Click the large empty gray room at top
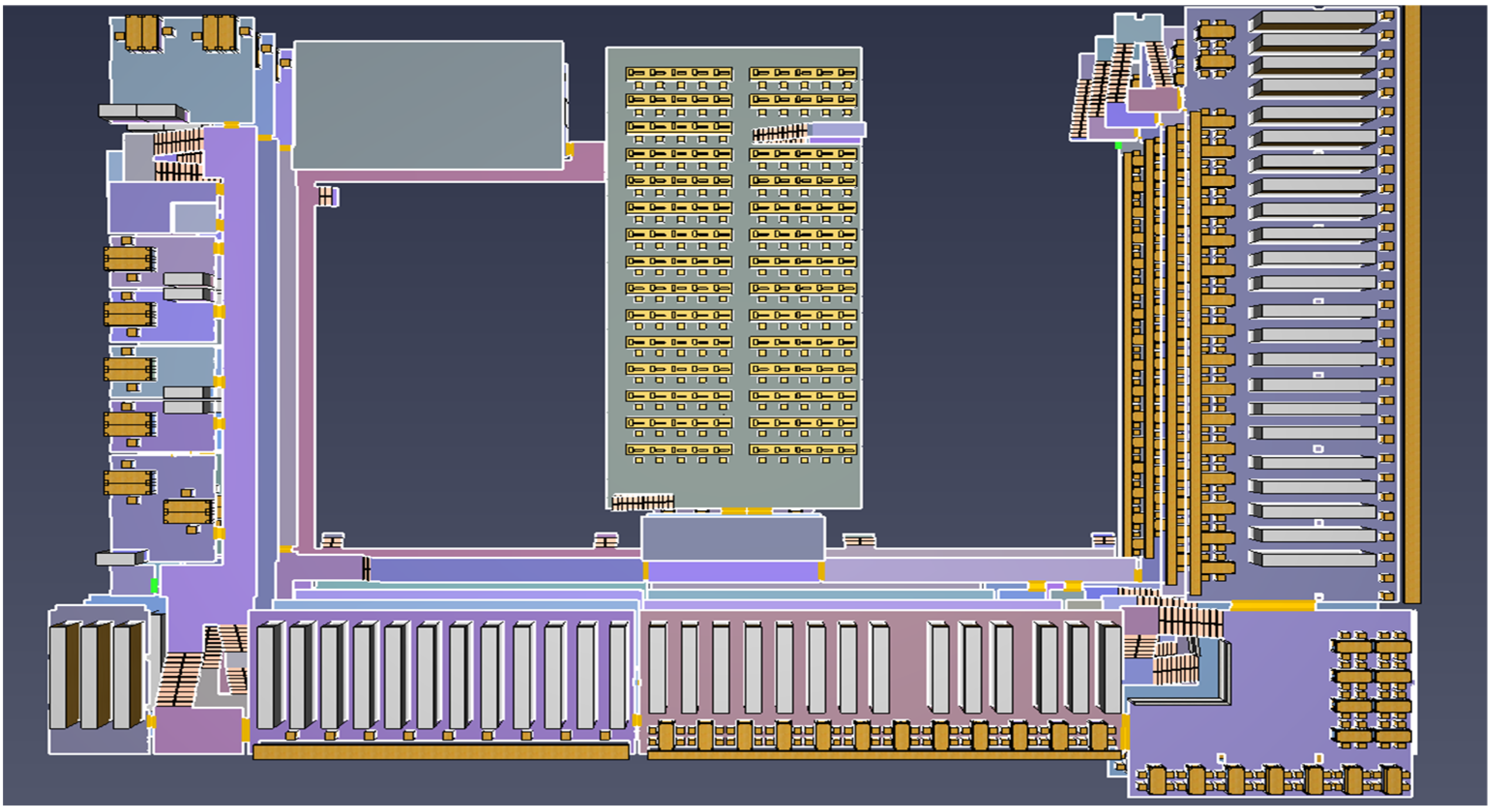Screen dimensions: 1493x812 428,104
